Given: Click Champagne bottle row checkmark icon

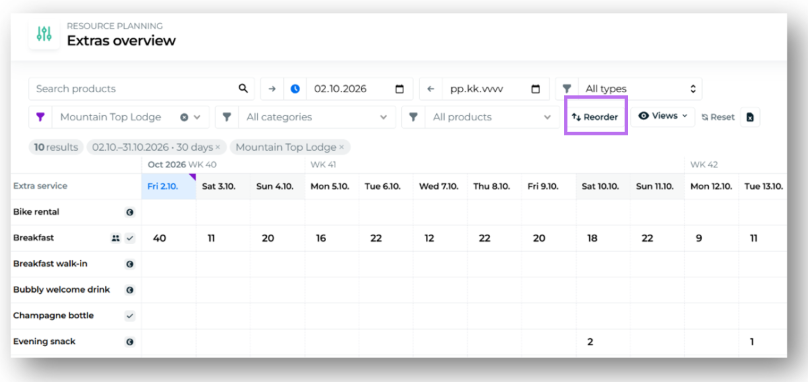Looking at the screenshot, I should pyautogui.click(x=130, y=315).
